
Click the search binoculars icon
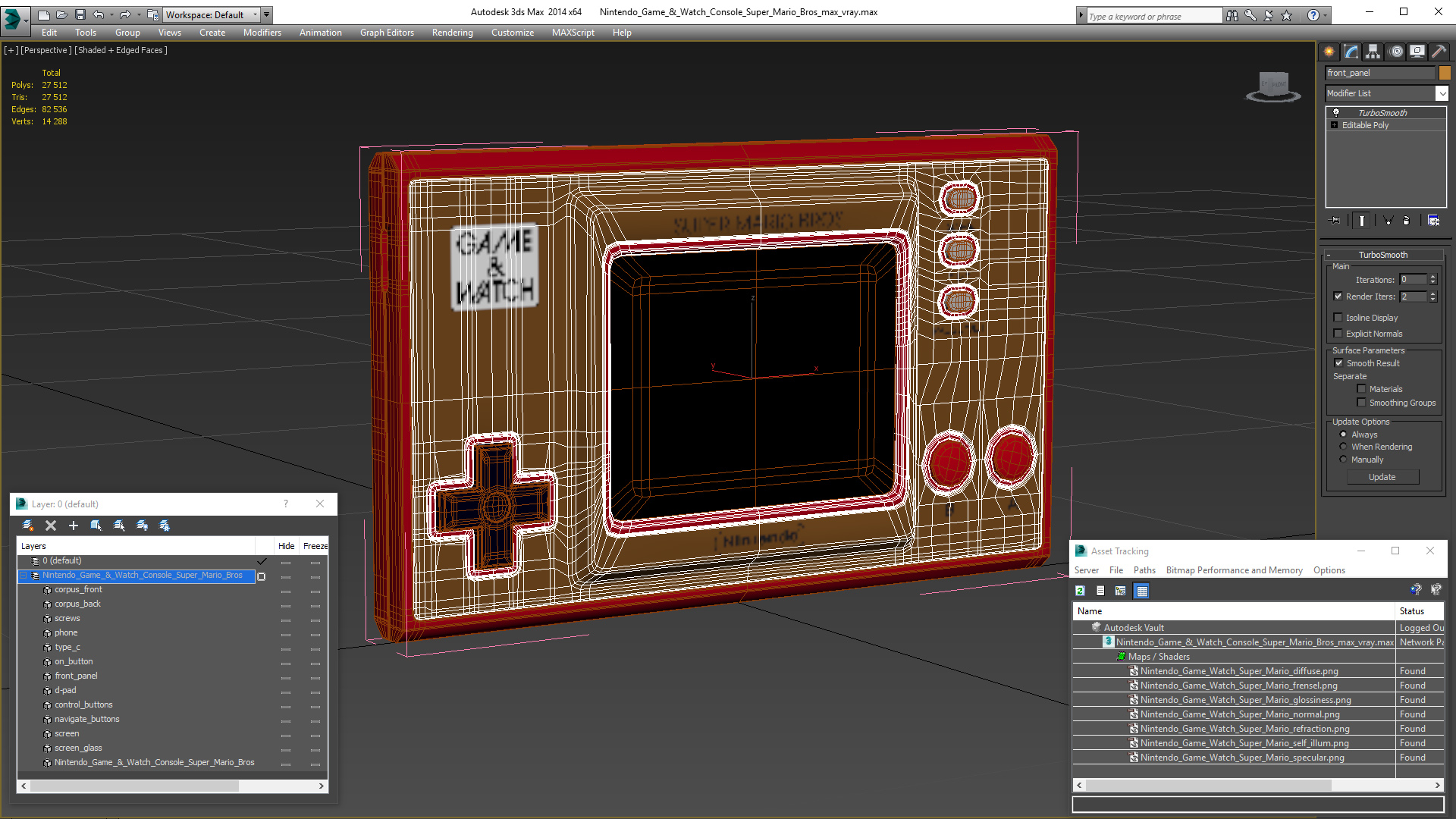pyautogui.click(x=1232, y=15)
